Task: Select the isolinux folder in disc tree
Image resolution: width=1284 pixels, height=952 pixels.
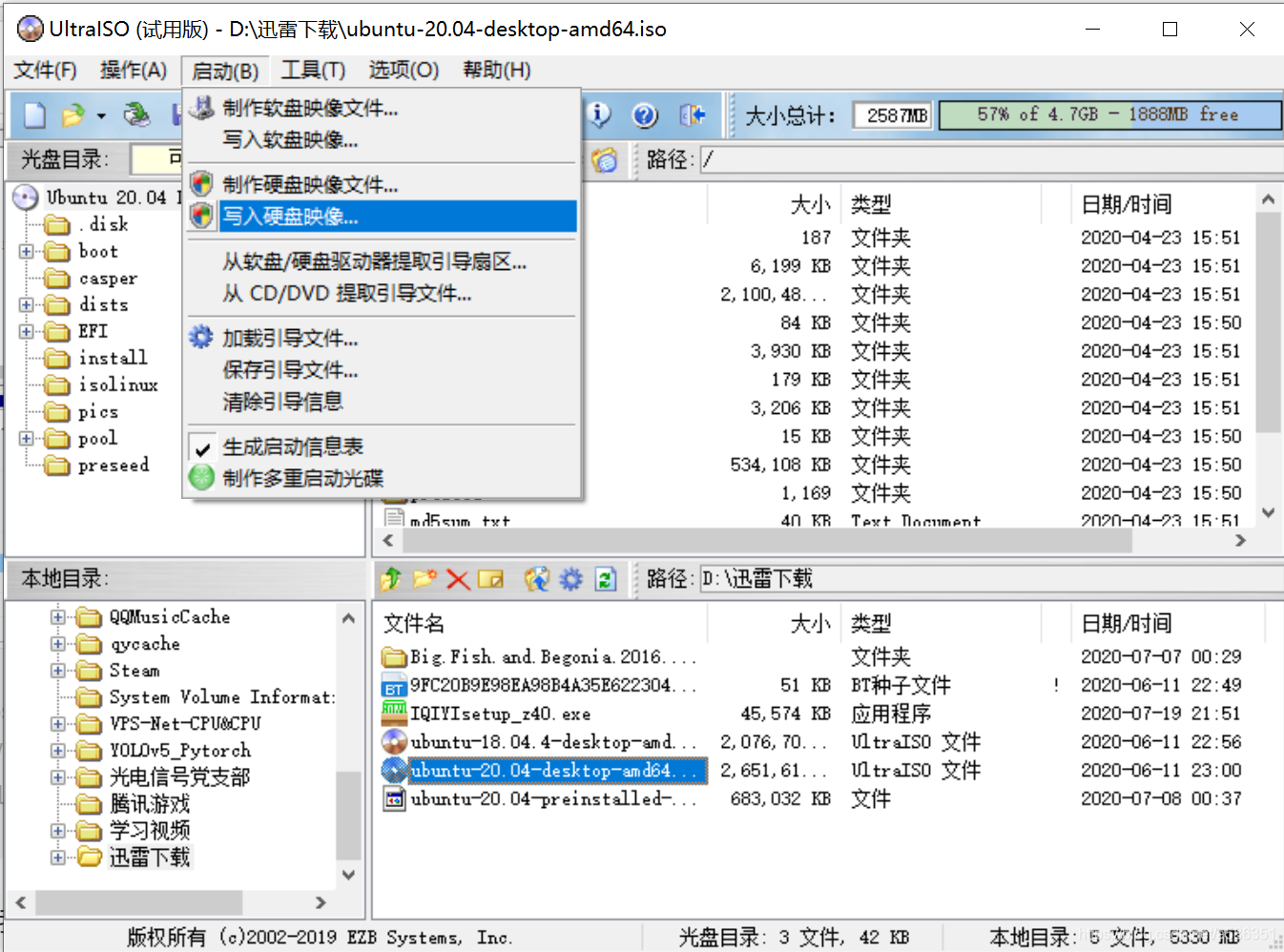Action: pyautogui.click(x=118, y=384)
